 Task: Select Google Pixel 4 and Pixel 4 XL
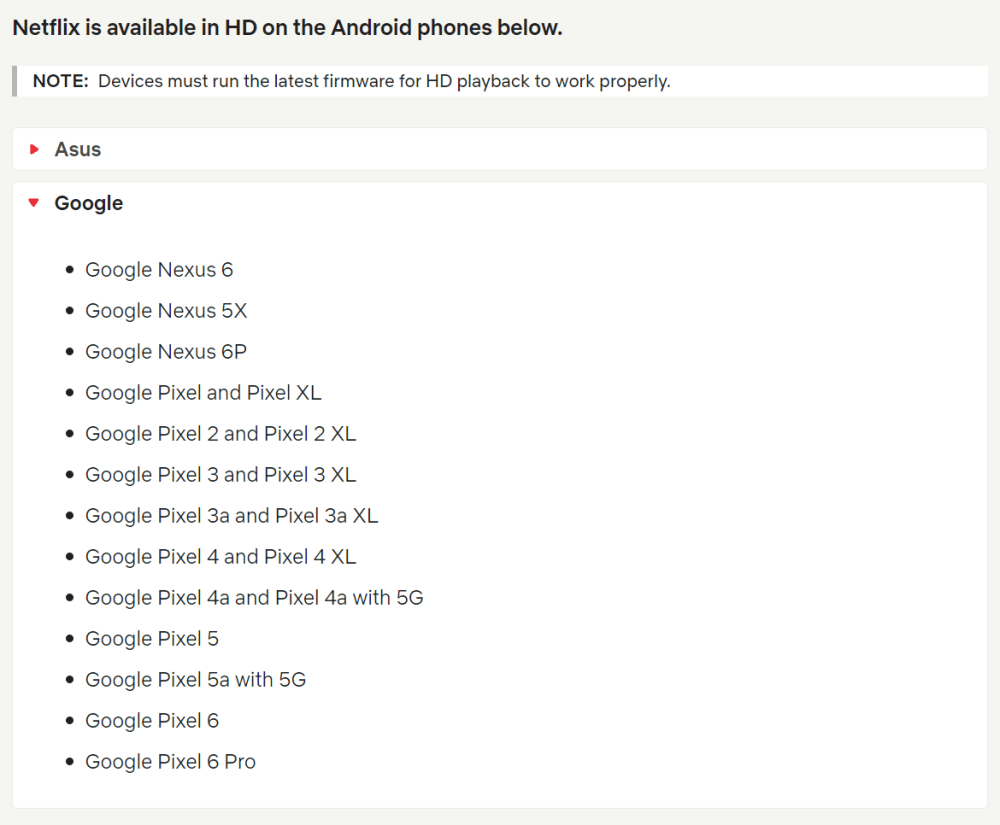point(220,557)
